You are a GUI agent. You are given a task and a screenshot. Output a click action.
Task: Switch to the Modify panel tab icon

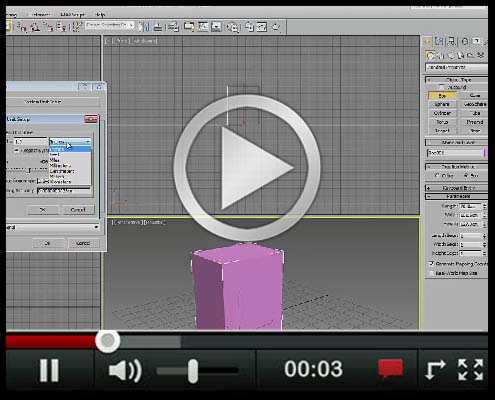click(439, 41)
